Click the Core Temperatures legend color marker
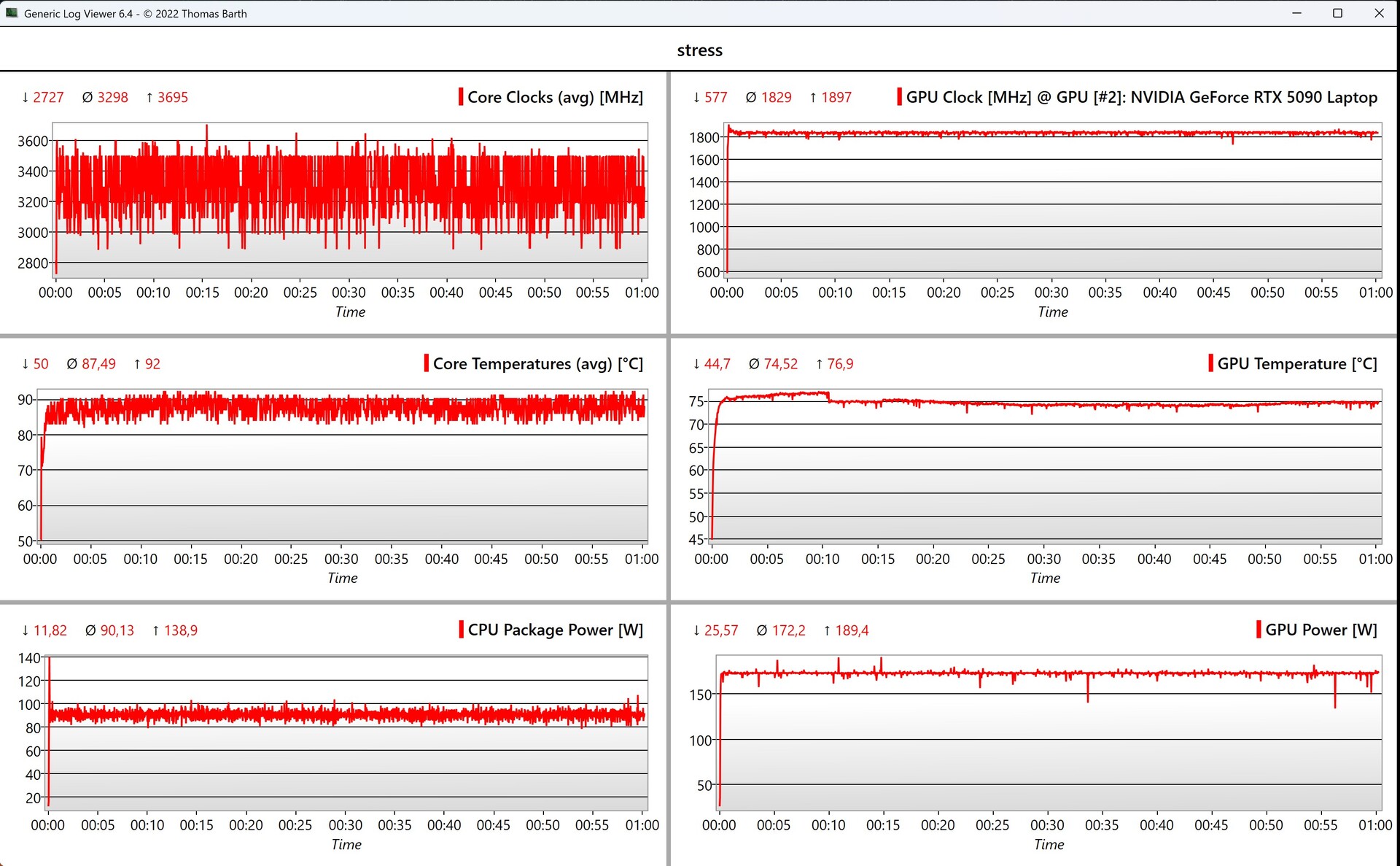This screenshot has height=866, width=1400. [x=426, y=363]
